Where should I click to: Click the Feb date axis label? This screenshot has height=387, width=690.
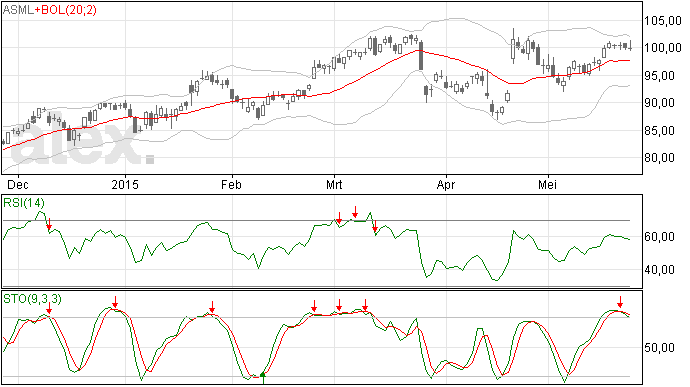[x=231, y=184]
